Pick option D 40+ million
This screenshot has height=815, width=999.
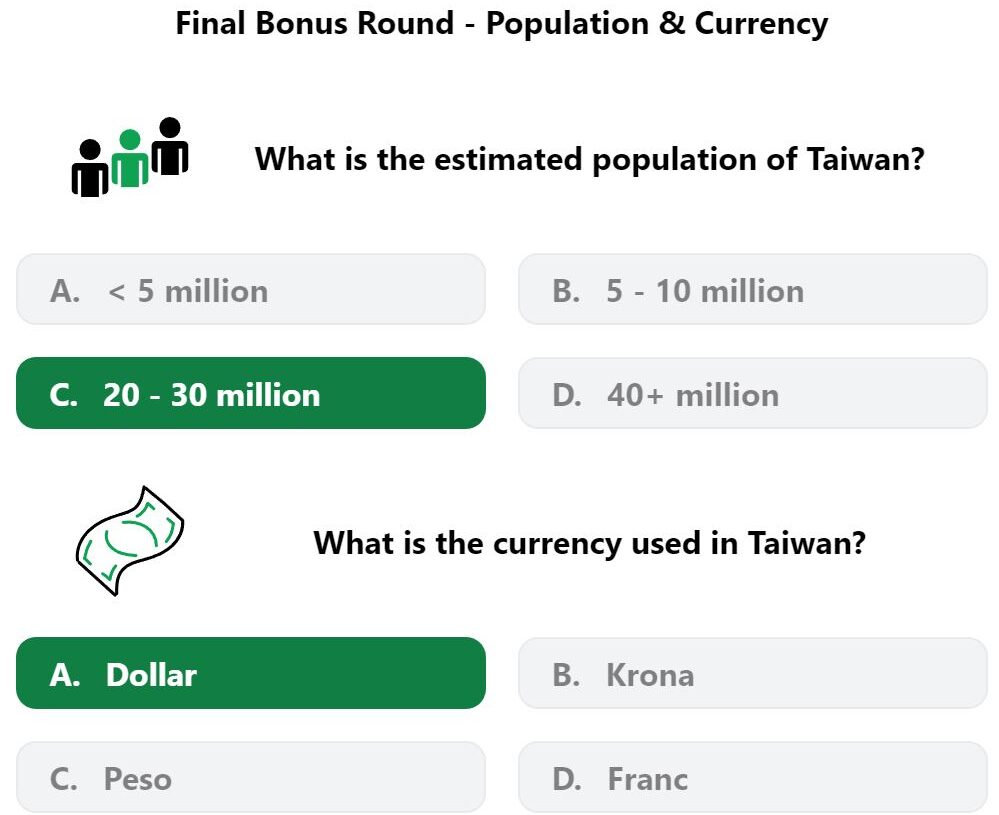(x=753, y=393)
